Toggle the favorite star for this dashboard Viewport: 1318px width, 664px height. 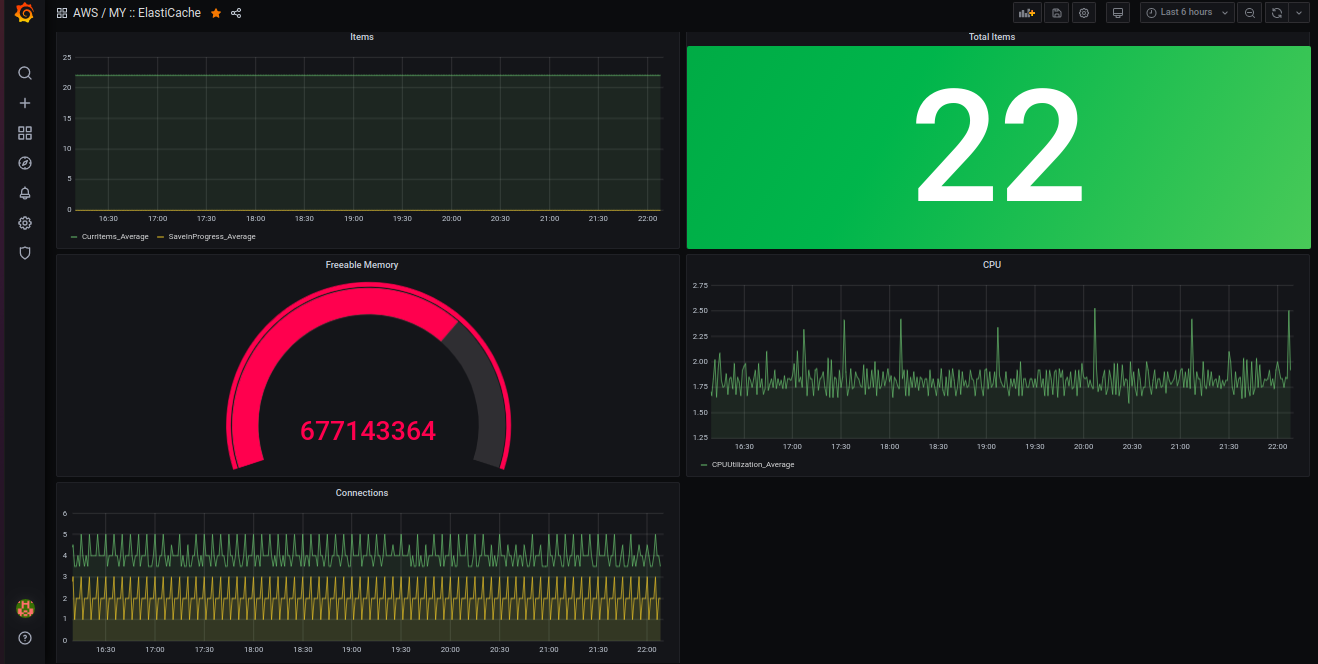click(216, 13)
